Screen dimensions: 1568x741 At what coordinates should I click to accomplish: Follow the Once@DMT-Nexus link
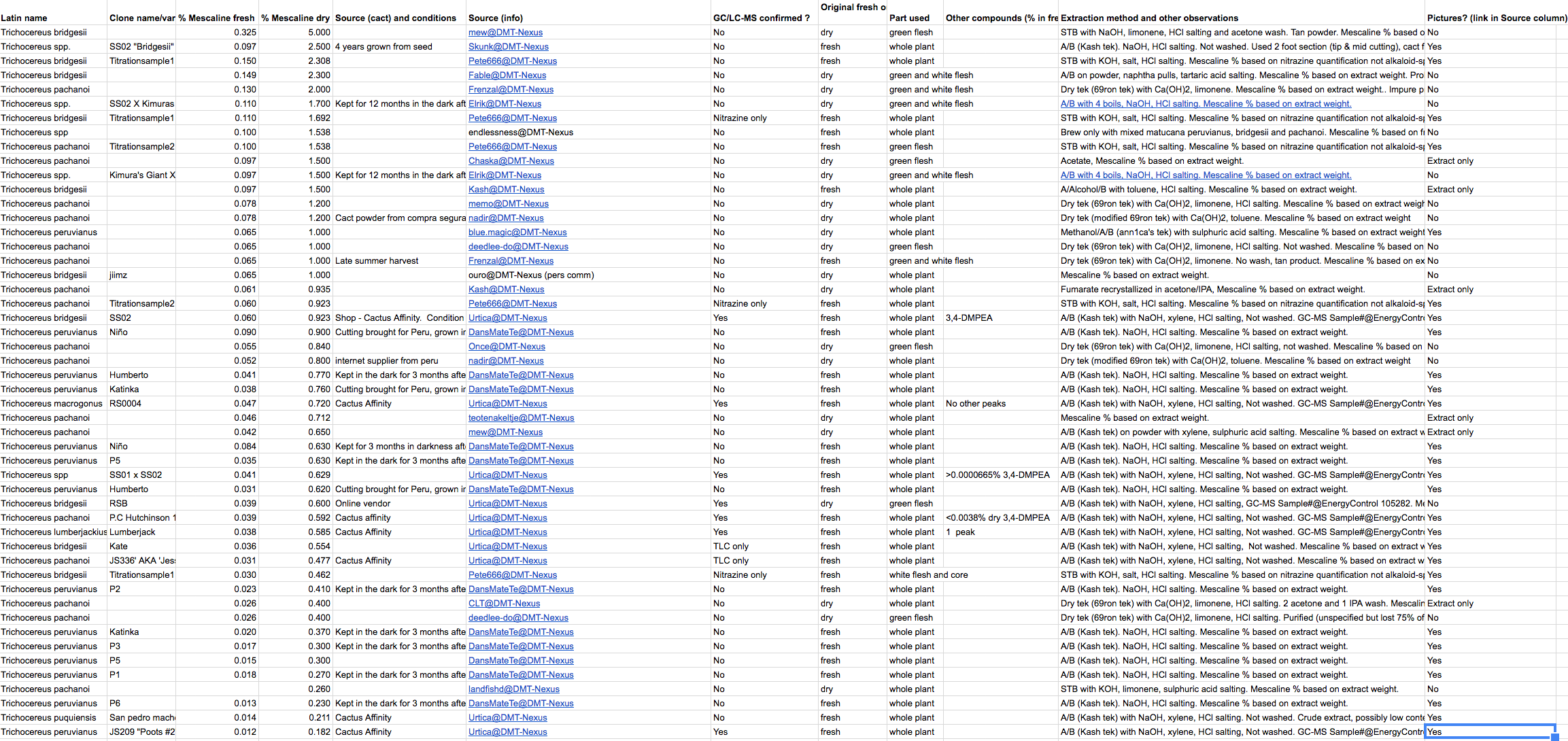507,346
